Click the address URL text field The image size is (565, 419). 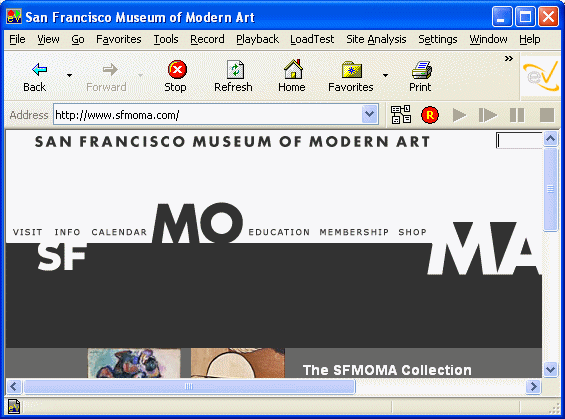point(208,115)
